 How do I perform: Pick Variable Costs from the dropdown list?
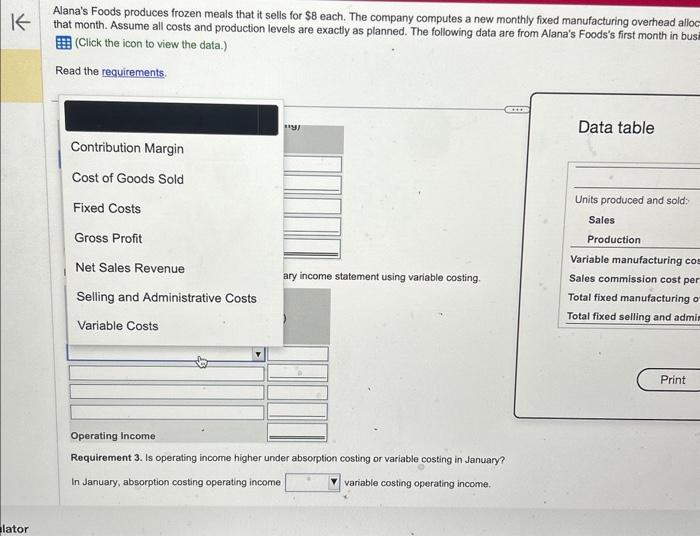(x=118, y=325)
